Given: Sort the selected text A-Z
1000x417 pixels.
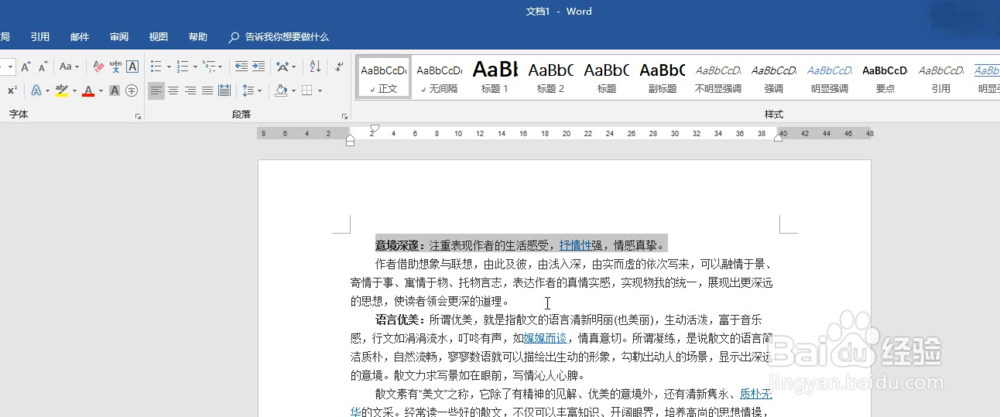Looking at the screenshot, I should pyautogui.click(x=315, y=66).
